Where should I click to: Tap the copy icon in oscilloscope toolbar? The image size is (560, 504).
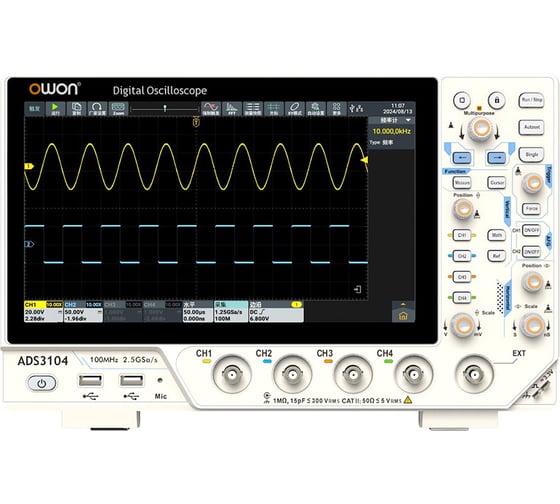click(x=76, y=108)
